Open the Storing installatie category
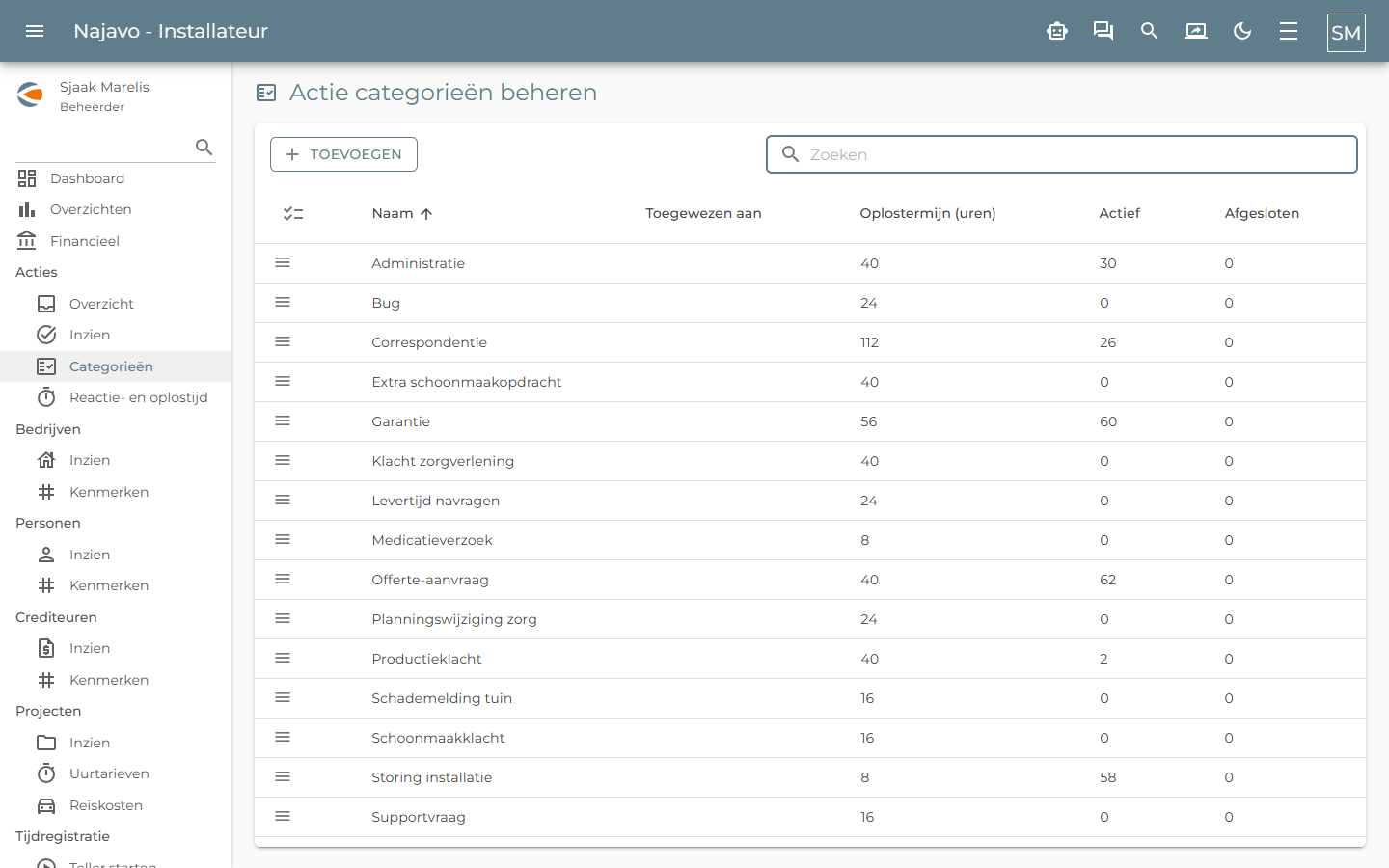The width and height of the screenshot is (1389, 868). [432, 777]
